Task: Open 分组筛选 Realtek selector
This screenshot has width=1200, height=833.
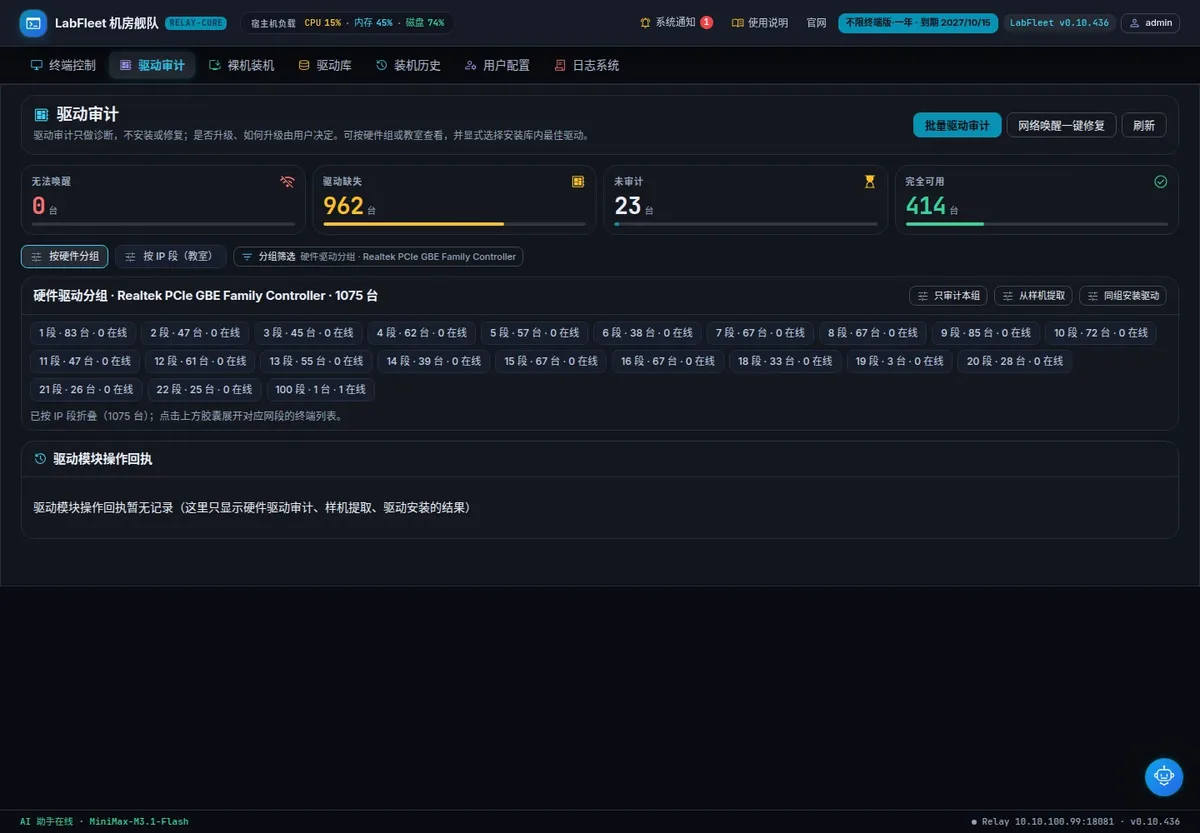Action: 378,257
